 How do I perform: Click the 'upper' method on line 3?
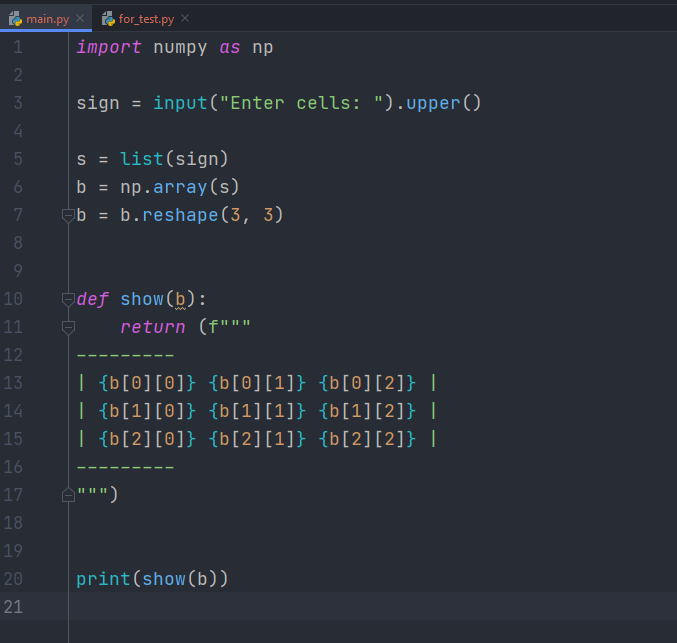(433, 104)
